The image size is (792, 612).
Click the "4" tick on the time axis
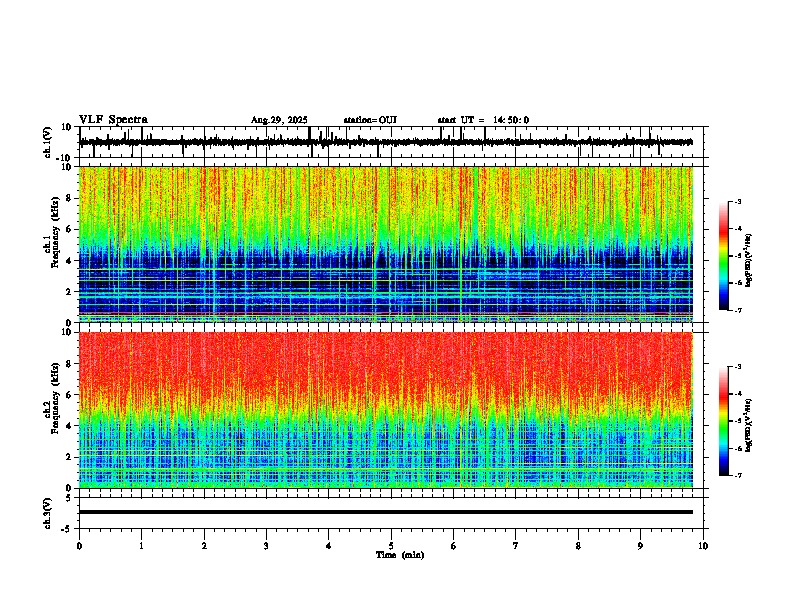tap(329, 546)
